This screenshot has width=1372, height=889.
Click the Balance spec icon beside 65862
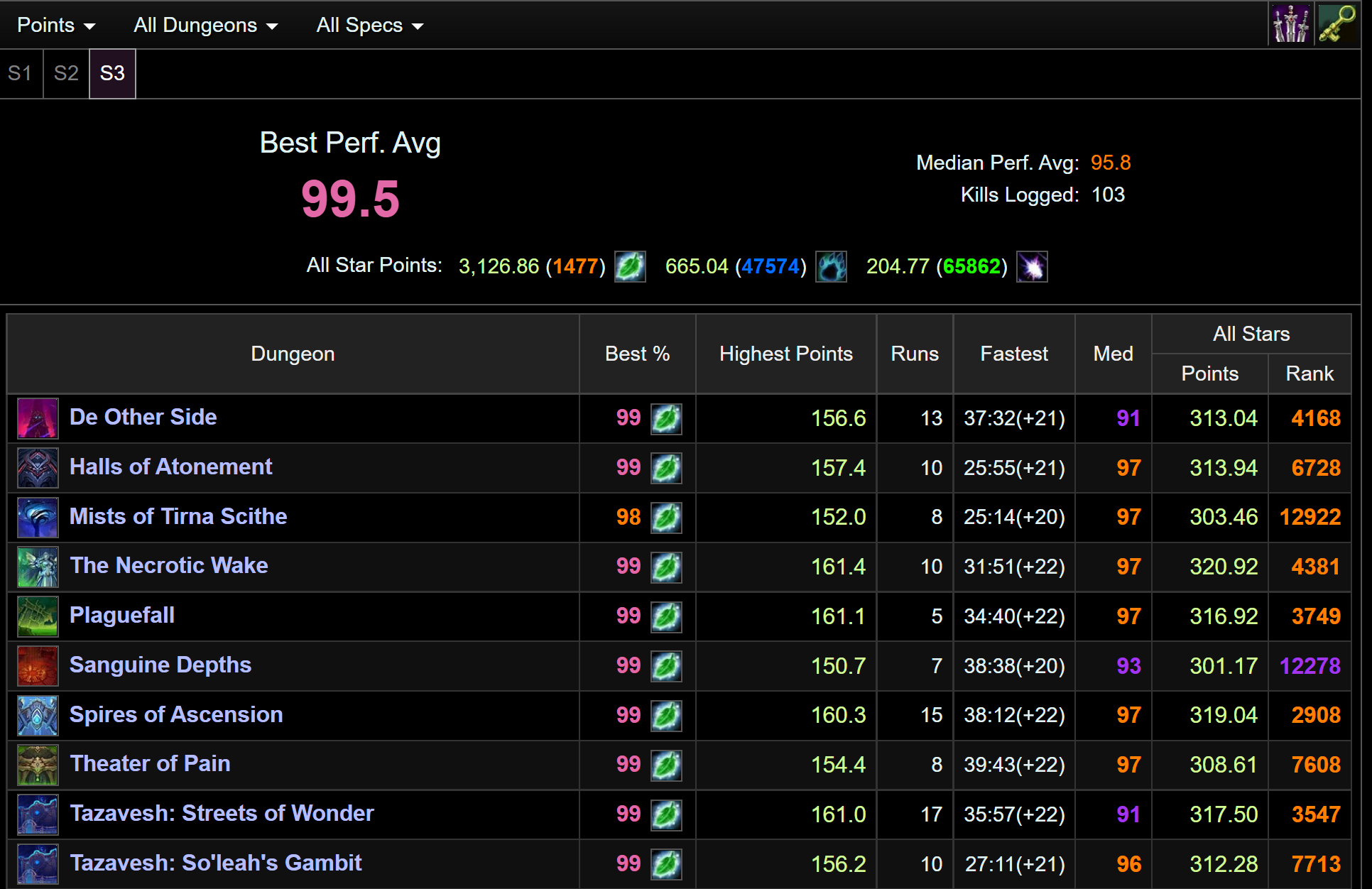point(1032,266)
